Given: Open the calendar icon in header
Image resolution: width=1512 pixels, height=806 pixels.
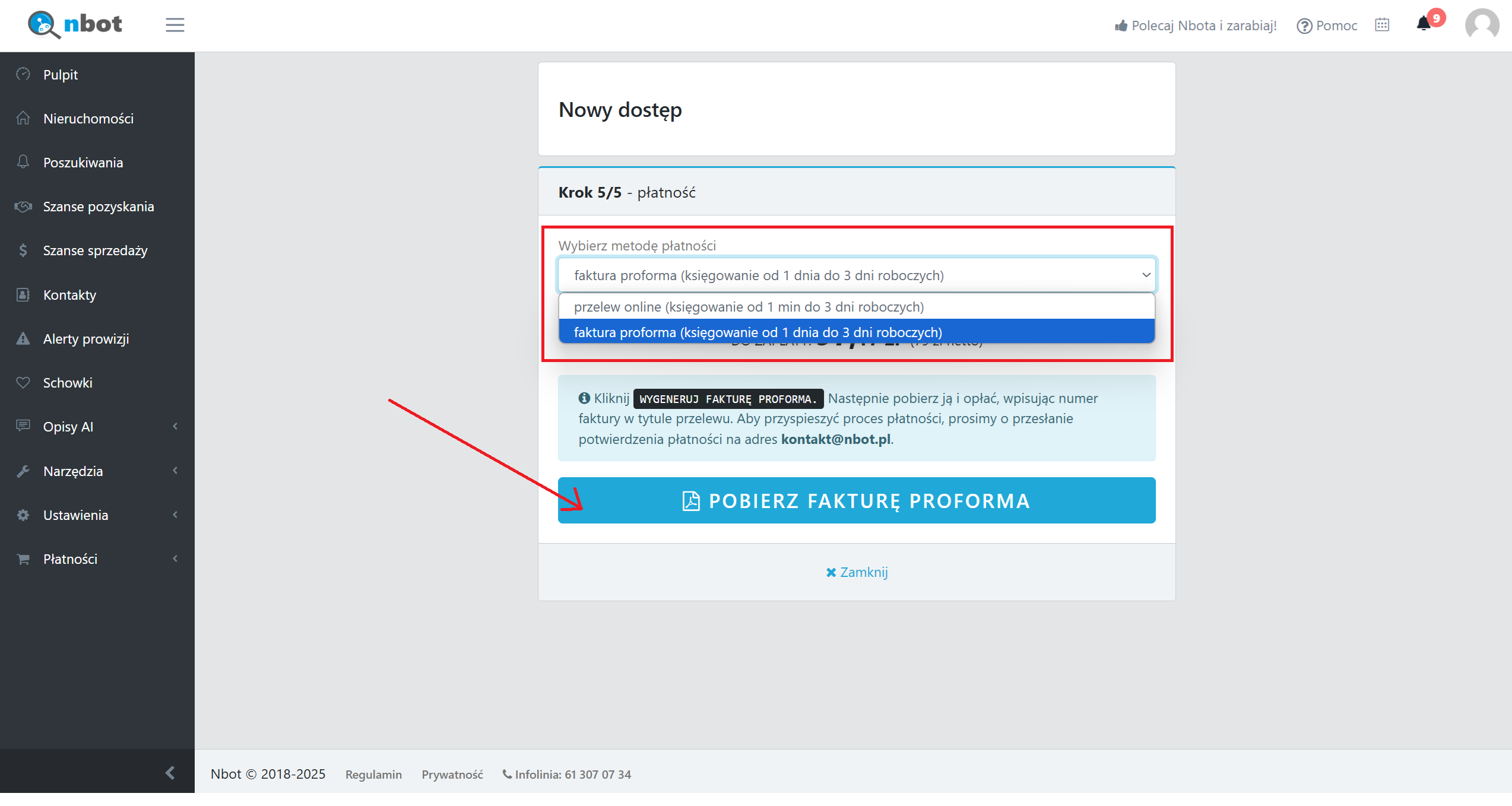Looking at the screenshot, I should (1382, 25).
